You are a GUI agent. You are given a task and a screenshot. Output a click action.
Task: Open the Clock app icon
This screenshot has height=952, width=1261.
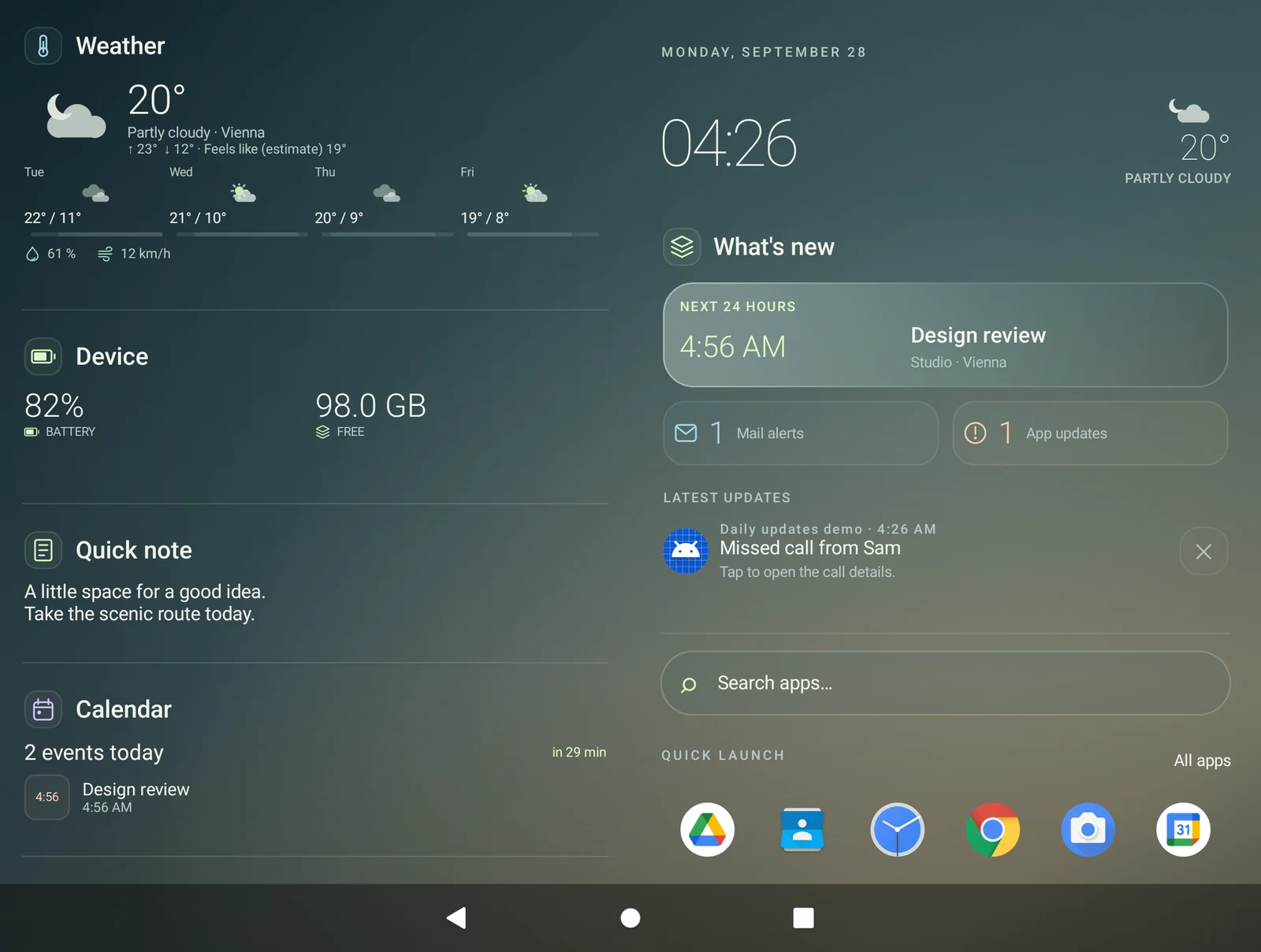click(x=898, y=830)
